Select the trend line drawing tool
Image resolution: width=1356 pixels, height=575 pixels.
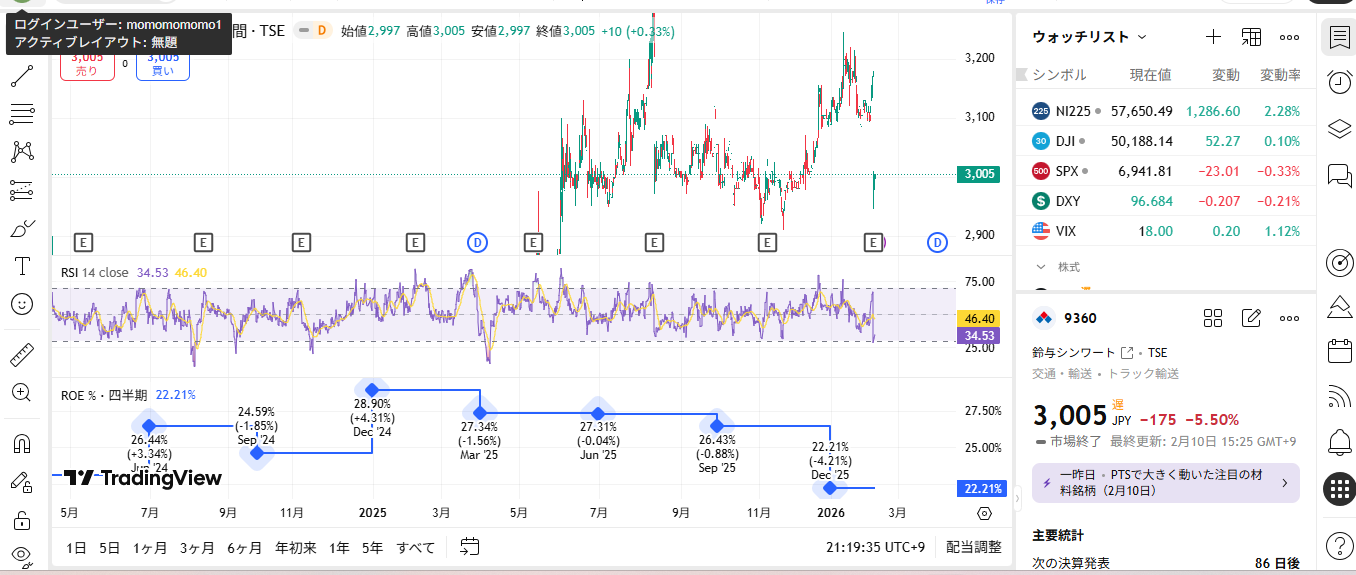point(21,76)
